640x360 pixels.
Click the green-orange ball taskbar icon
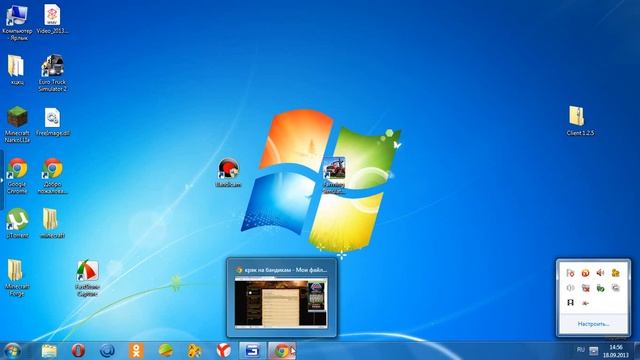point(165,351)
